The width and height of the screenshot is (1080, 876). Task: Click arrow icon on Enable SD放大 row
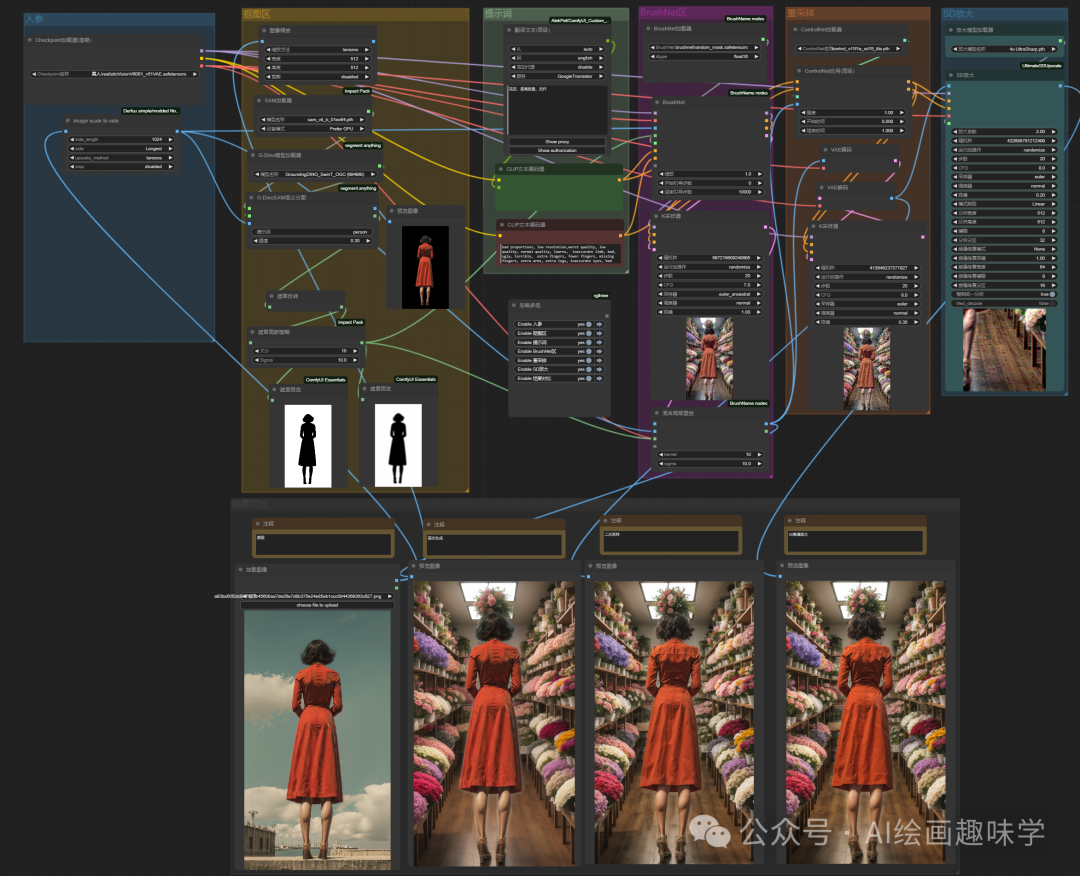point(599,369)
